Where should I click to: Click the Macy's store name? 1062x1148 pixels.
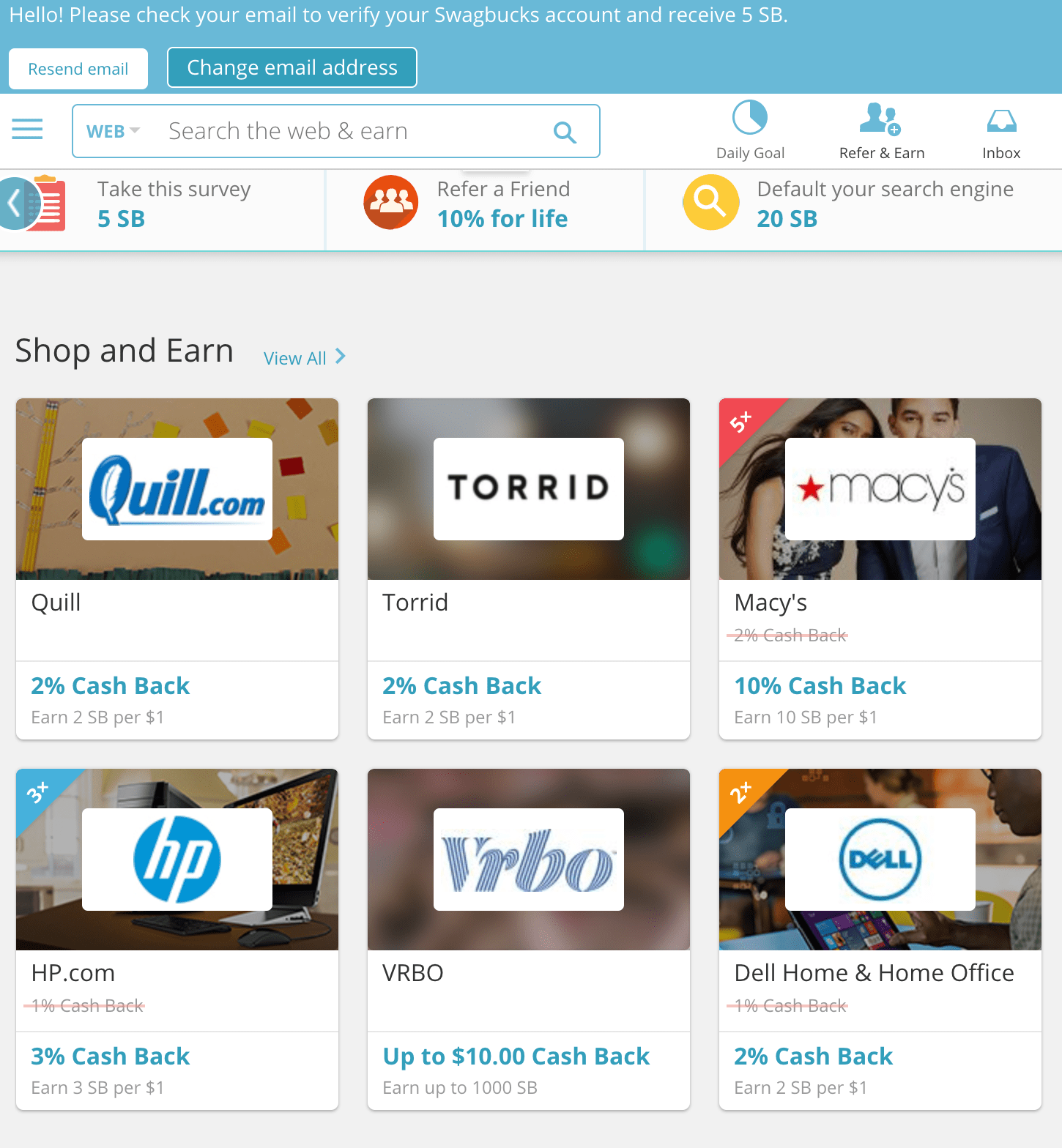click(770, 603)
